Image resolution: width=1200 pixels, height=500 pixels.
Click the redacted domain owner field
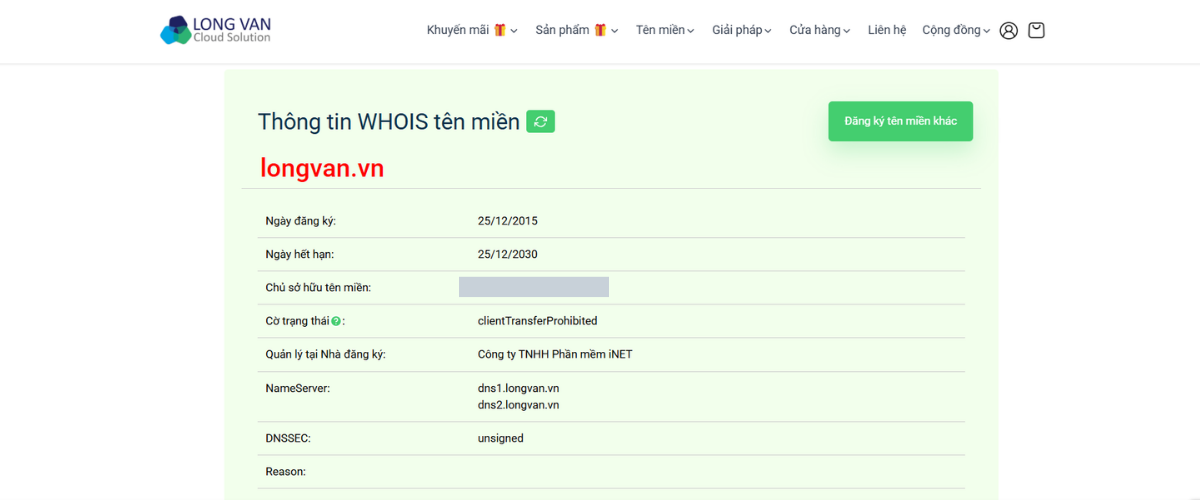pos(534,287)
